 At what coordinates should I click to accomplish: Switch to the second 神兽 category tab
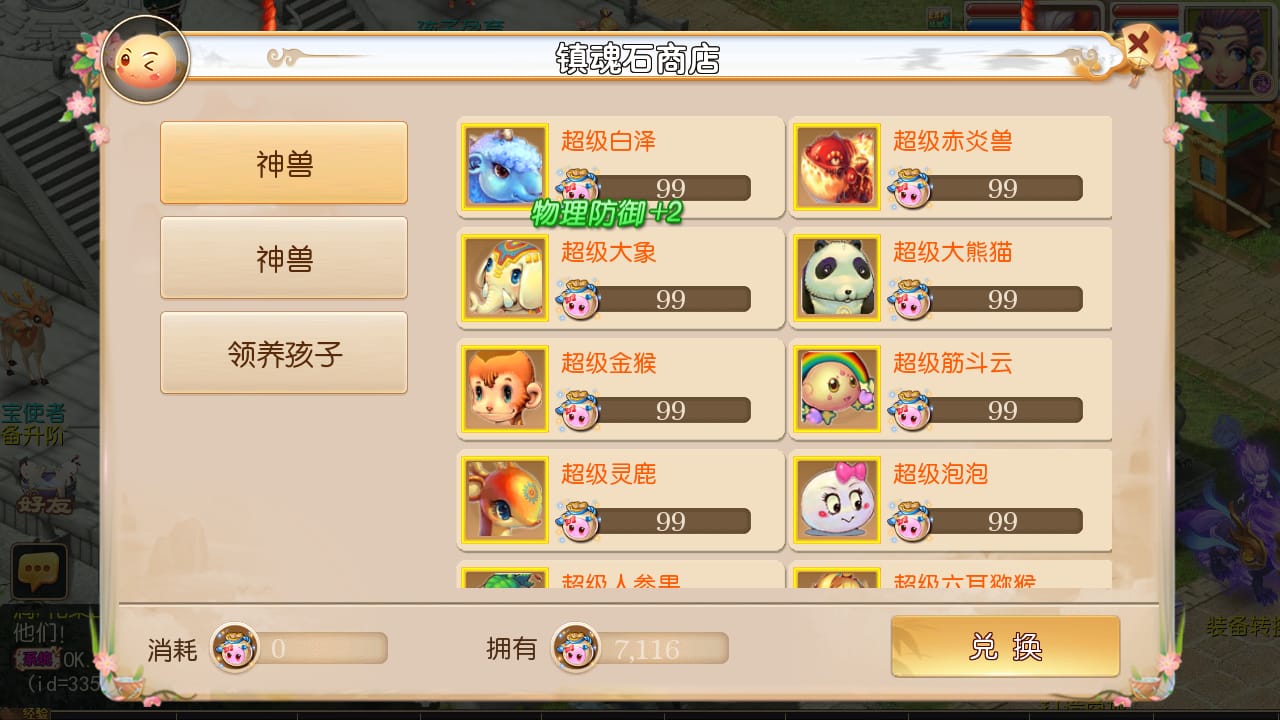coord(284,258)
